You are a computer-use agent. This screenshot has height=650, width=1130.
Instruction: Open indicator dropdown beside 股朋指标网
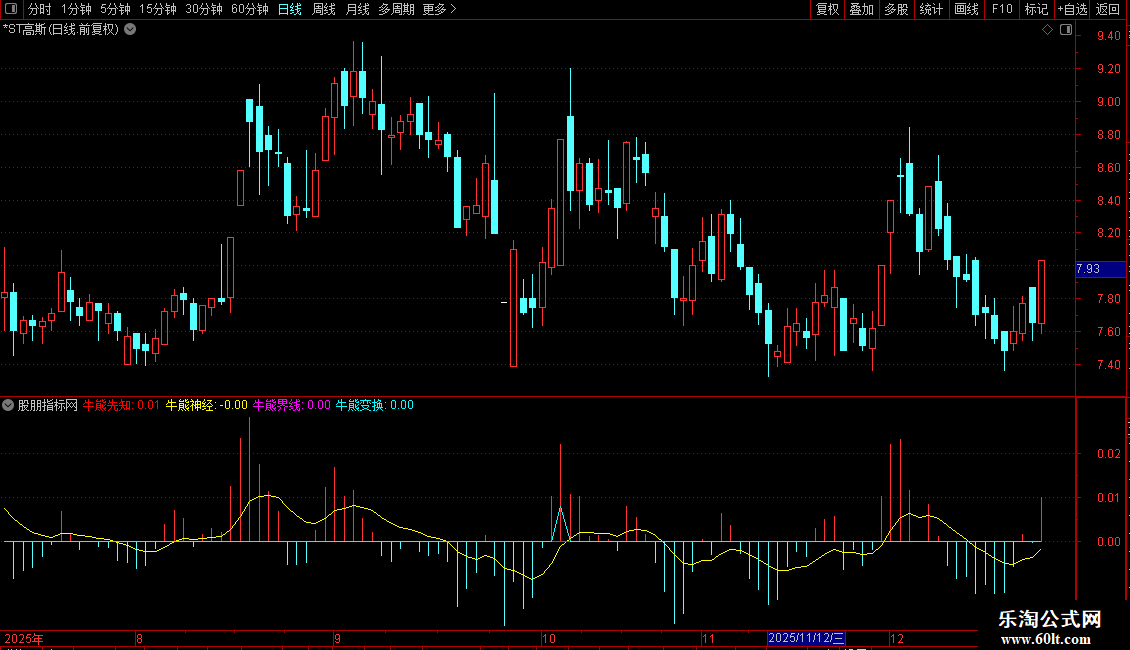(x=8, y=405)
